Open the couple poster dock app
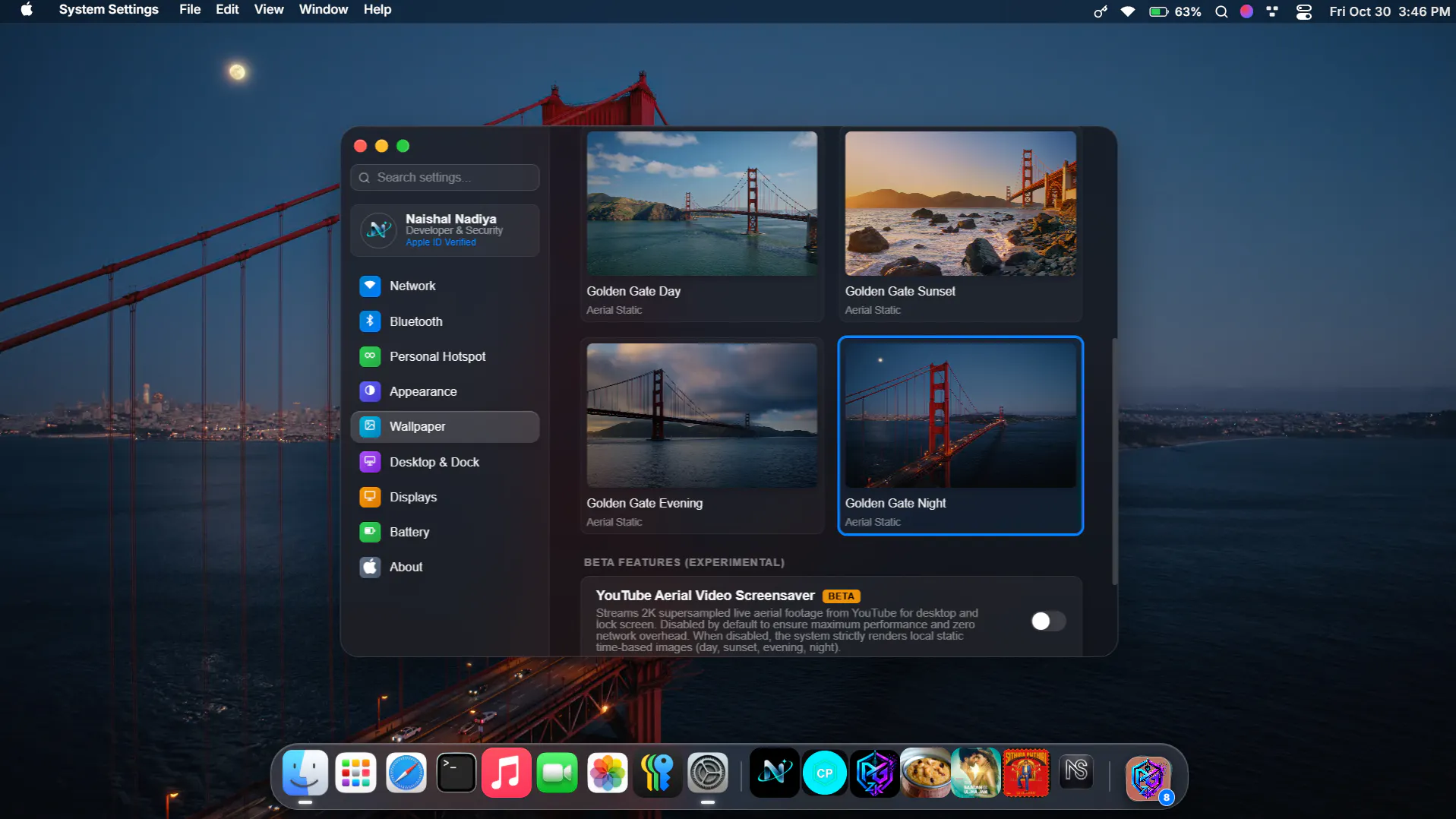 click(975, 773)
